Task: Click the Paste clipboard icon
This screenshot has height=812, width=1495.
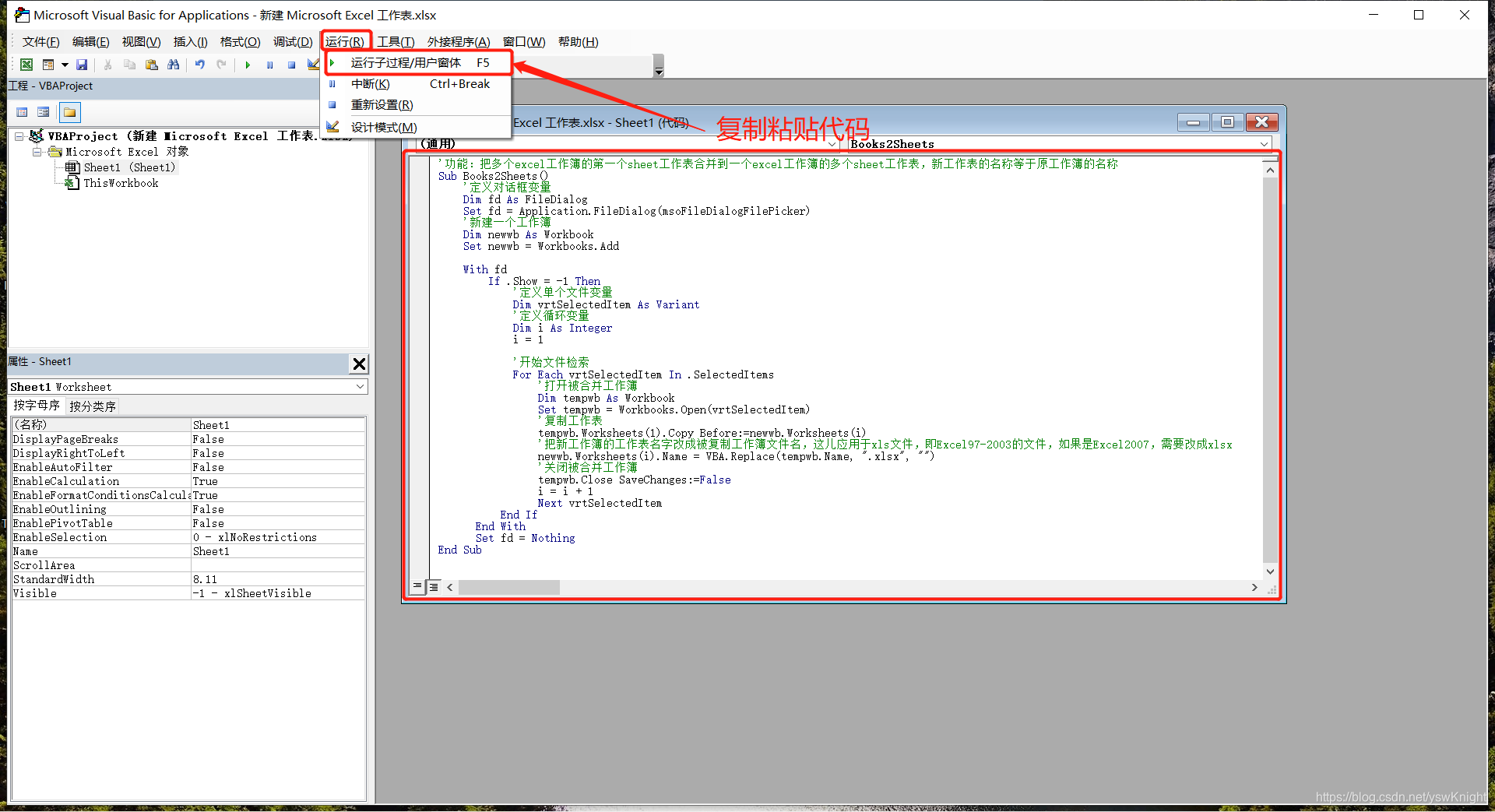Action: pos(151,65)
